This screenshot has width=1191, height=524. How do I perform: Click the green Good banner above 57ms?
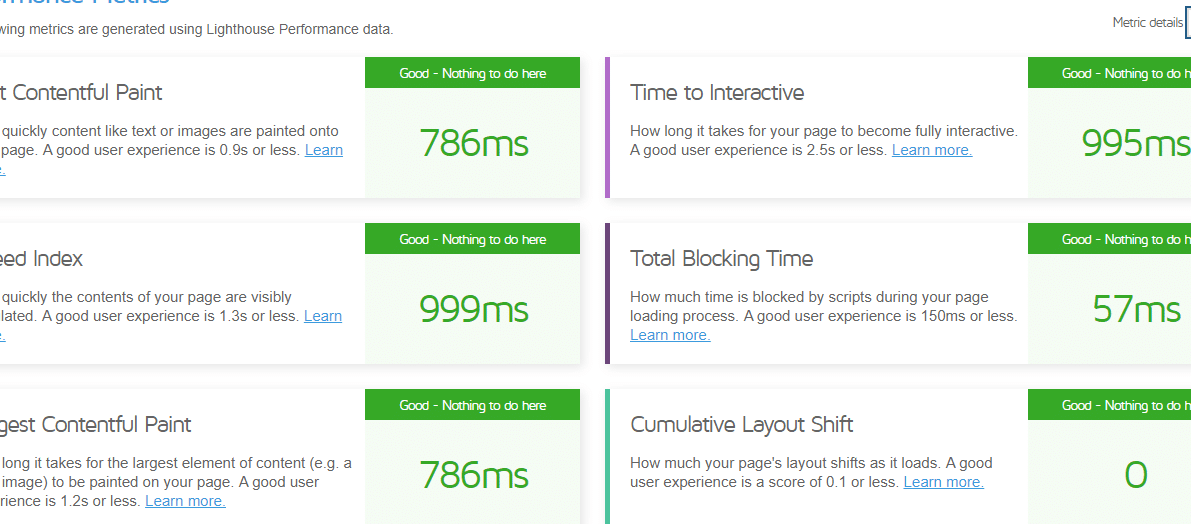[1110, 239]
